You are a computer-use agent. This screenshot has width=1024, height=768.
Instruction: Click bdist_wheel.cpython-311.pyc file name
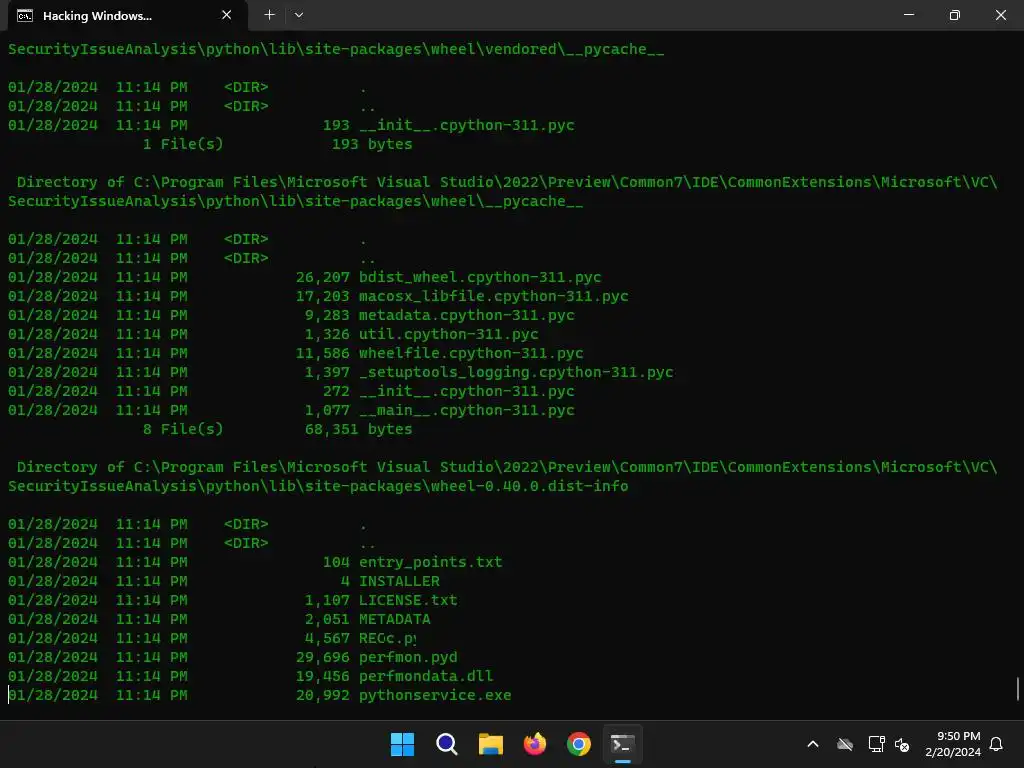click(480, 277)
